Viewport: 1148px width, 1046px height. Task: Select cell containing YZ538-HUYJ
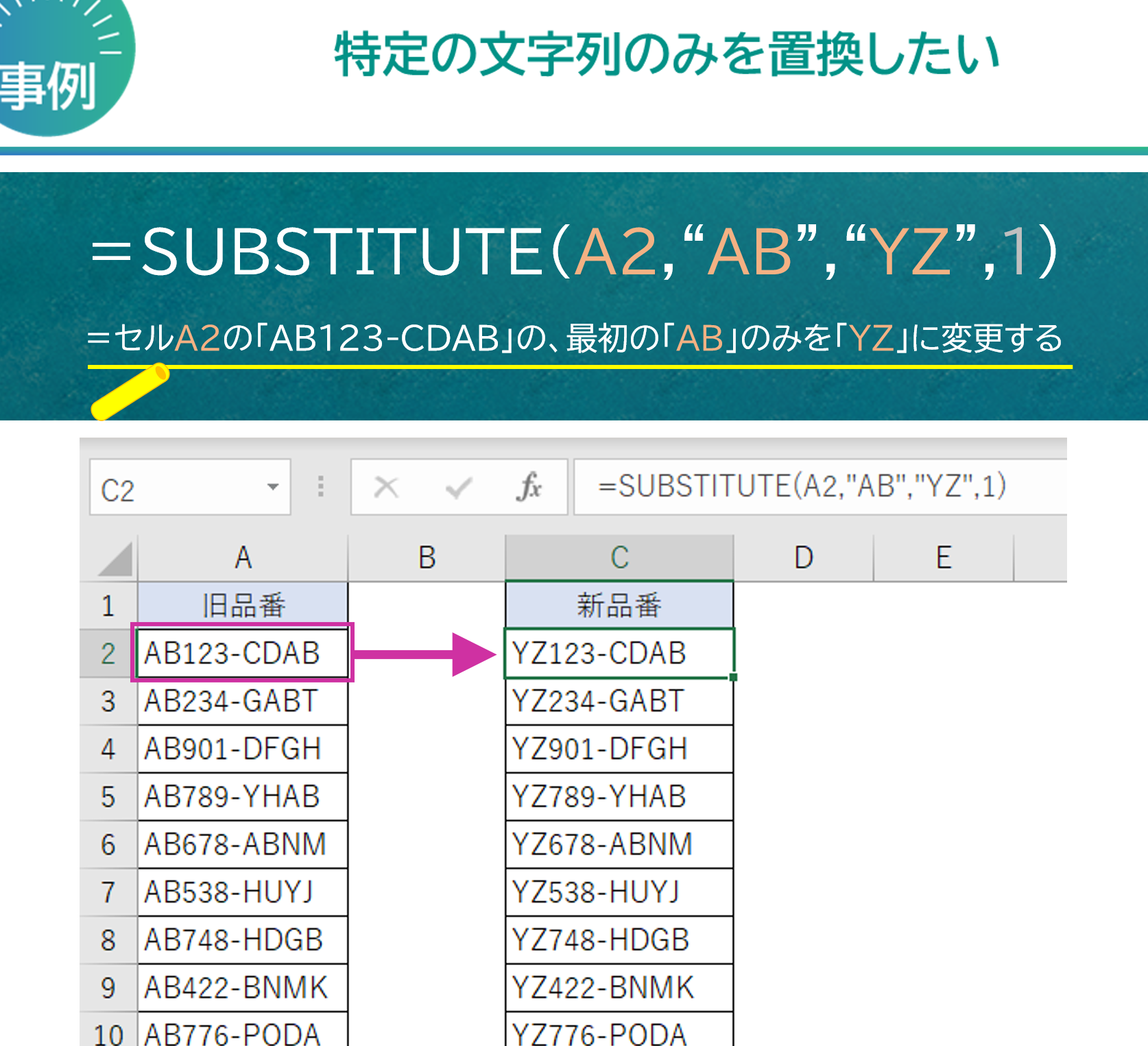coord(619,892)
